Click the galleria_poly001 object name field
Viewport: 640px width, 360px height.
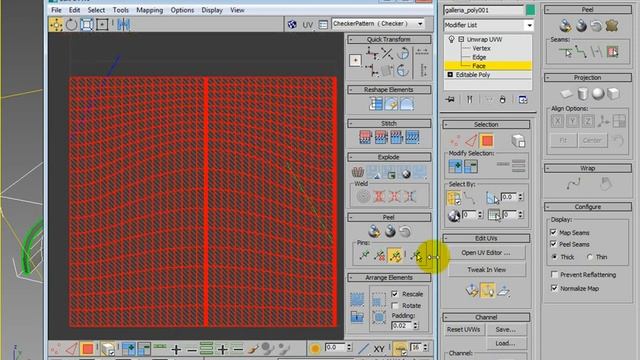(x=484, y=10)
